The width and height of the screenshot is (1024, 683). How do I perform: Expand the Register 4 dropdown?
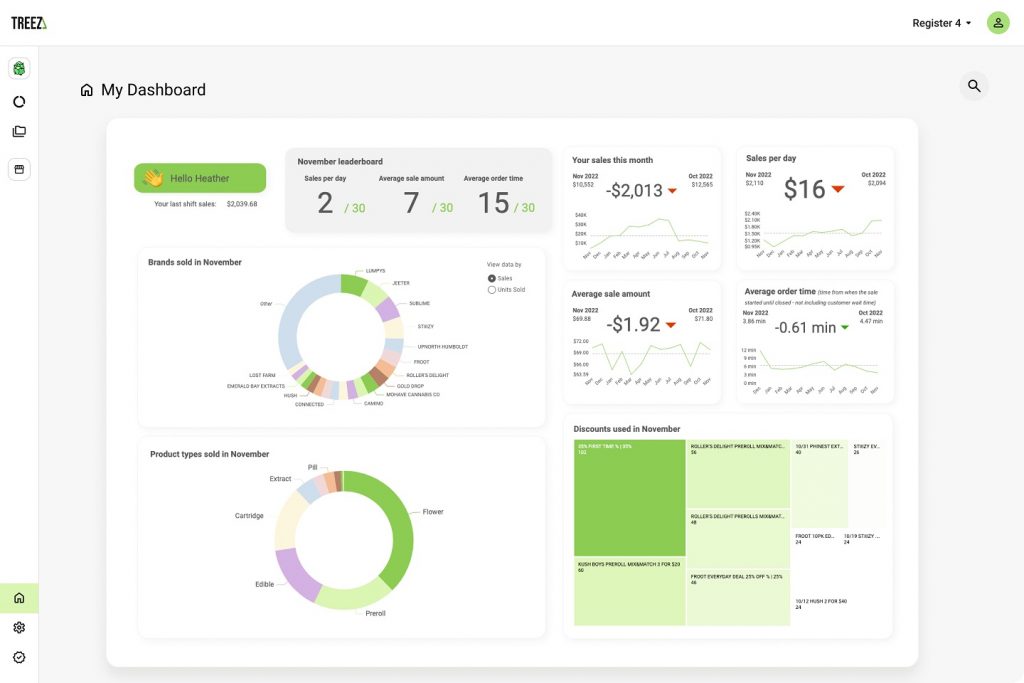(941, 23)
